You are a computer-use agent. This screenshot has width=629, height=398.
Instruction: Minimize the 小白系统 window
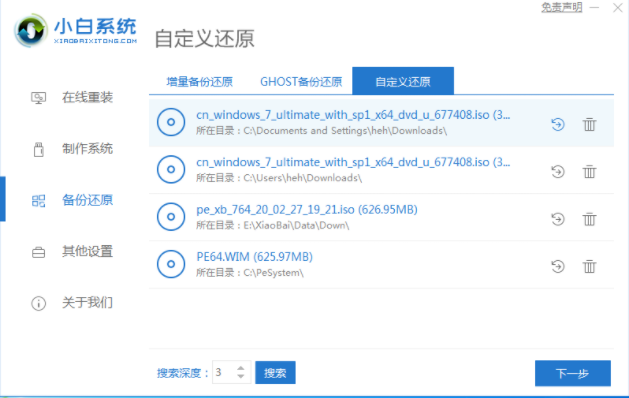595,8
